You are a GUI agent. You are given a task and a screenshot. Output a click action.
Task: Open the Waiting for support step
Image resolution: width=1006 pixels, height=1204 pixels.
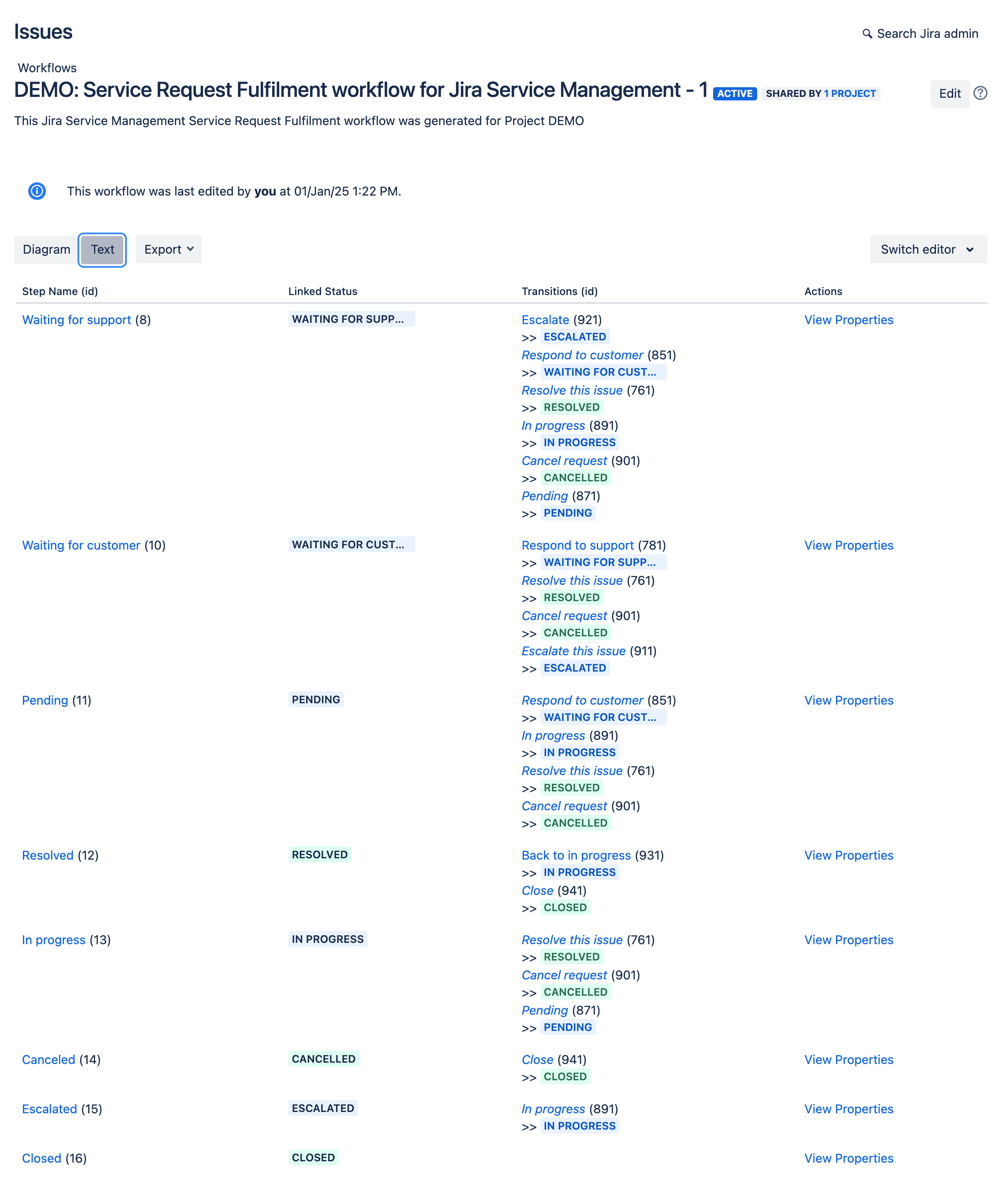76,320
